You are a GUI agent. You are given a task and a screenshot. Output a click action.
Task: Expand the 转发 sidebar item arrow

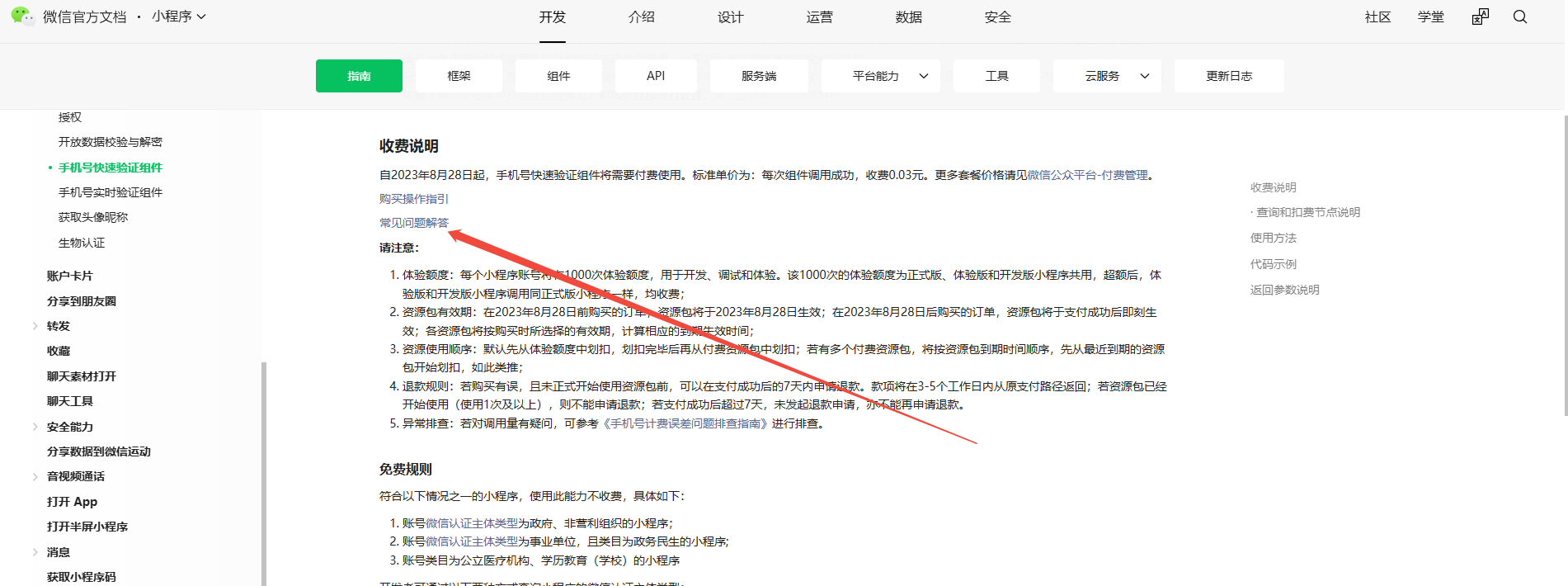[35, 326]
